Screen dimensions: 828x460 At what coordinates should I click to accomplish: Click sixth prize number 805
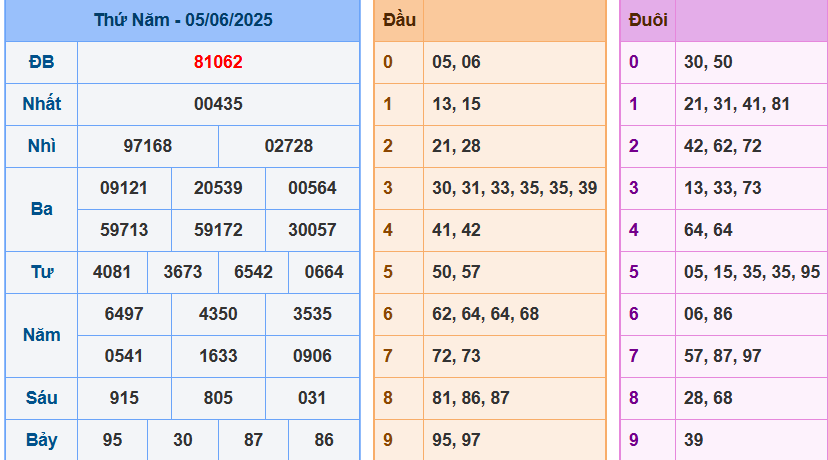218,398
